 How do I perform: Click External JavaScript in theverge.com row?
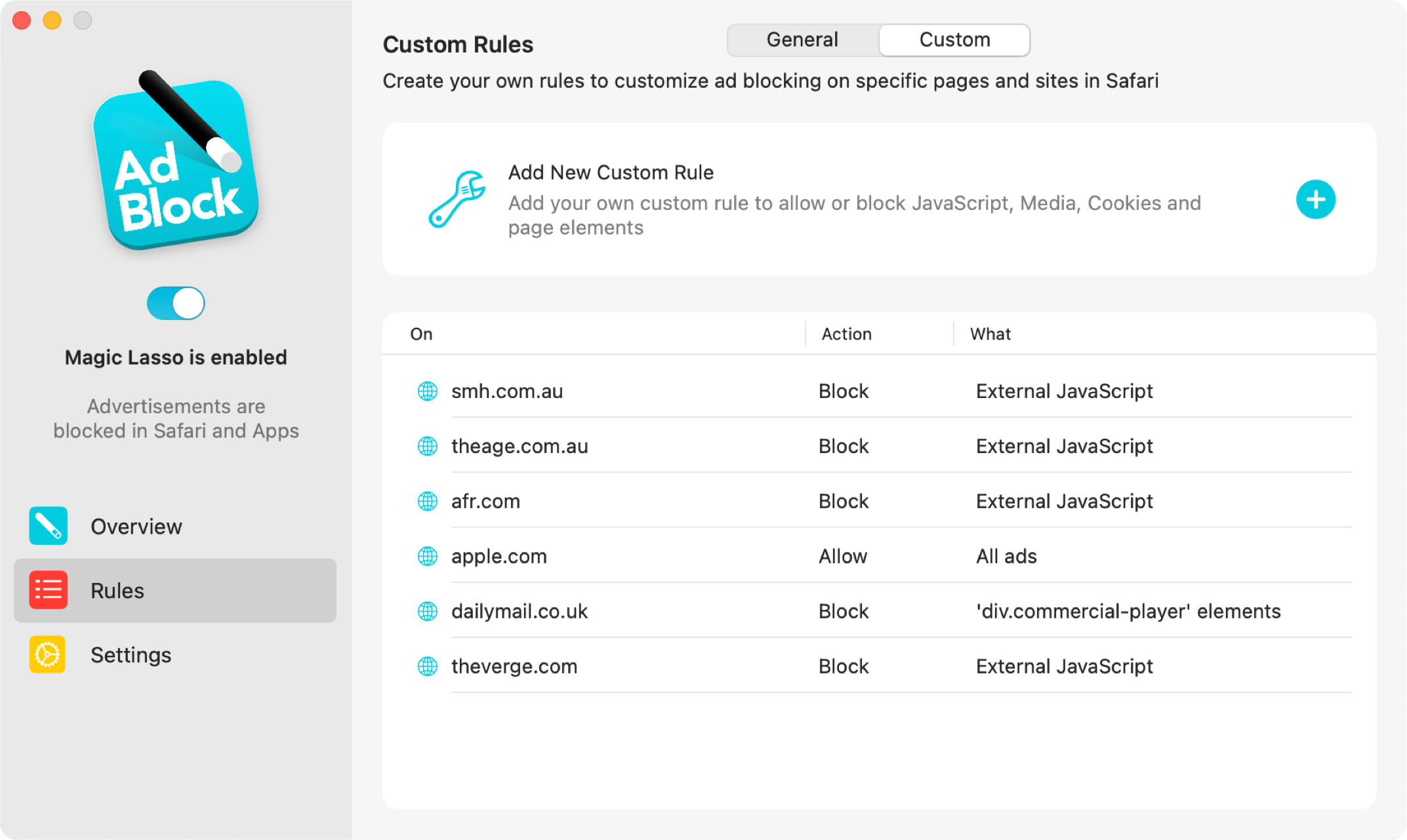click(1064, 666)
